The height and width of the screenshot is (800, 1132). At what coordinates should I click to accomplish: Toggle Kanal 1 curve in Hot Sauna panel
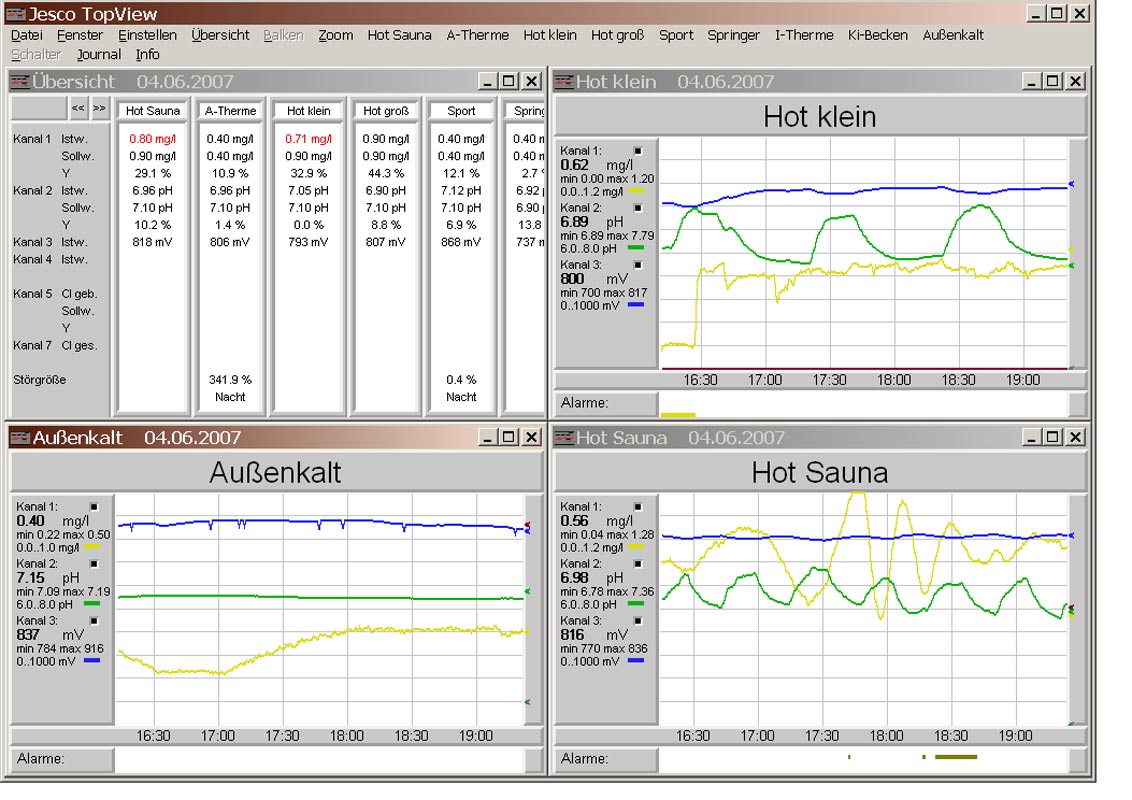(x=638, y=508)
